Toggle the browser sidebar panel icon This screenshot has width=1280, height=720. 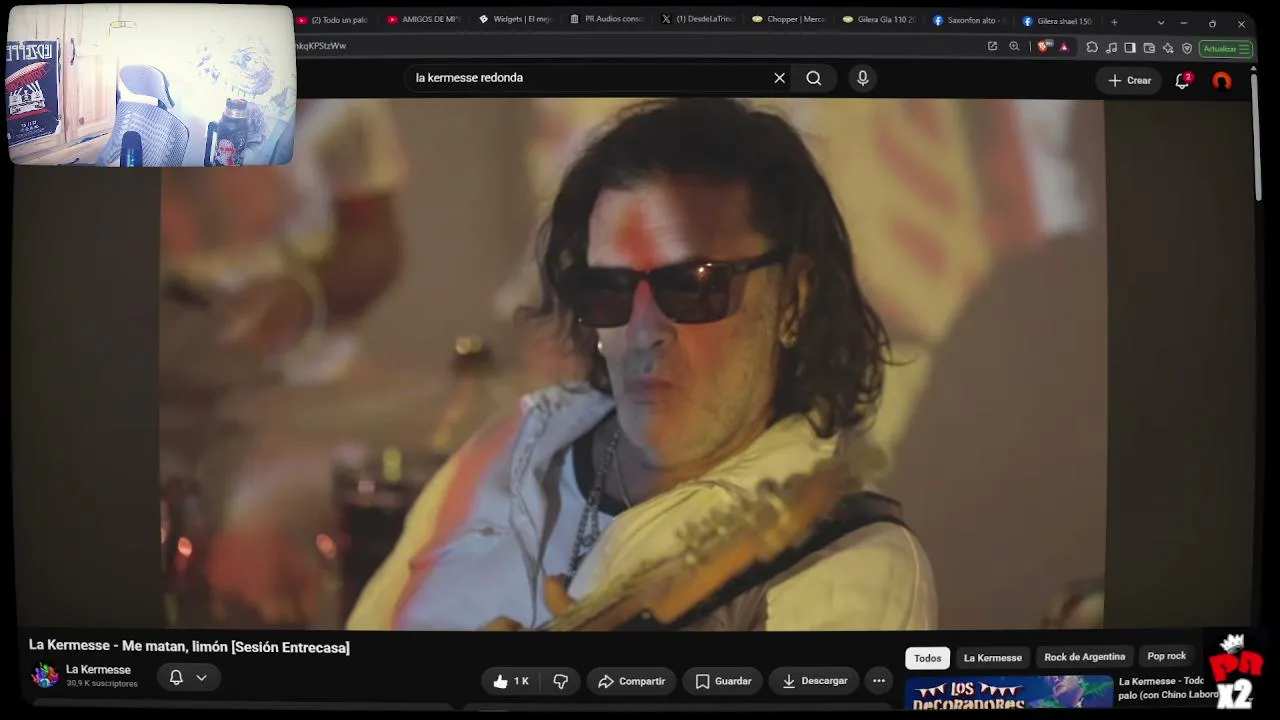point(1130,47)
